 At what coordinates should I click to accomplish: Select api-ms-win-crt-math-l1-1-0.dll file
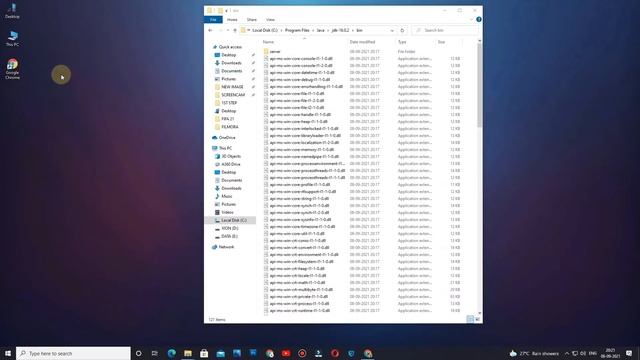point(297,282)
